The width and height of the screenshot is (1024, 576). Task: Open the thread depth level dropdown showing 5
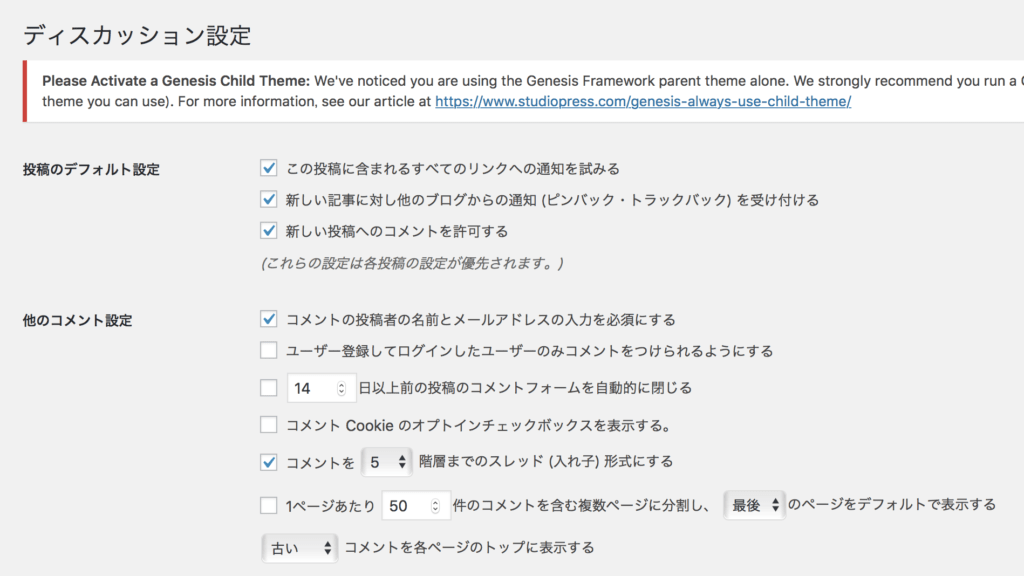(x=386, y=462)
